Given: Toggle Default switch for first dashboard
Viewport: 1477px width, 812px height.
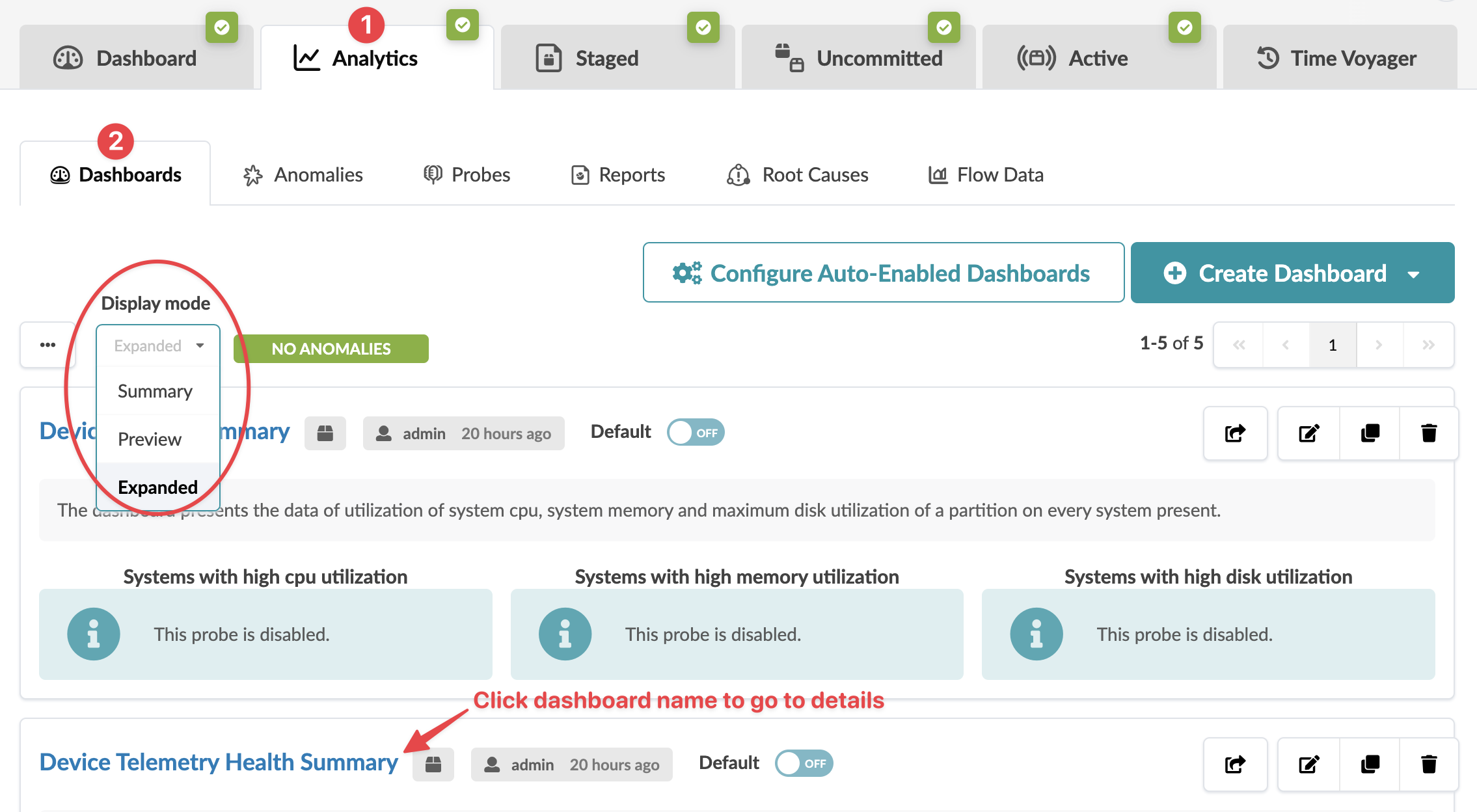Looking at the screenshot, I should tap(696, 433).
